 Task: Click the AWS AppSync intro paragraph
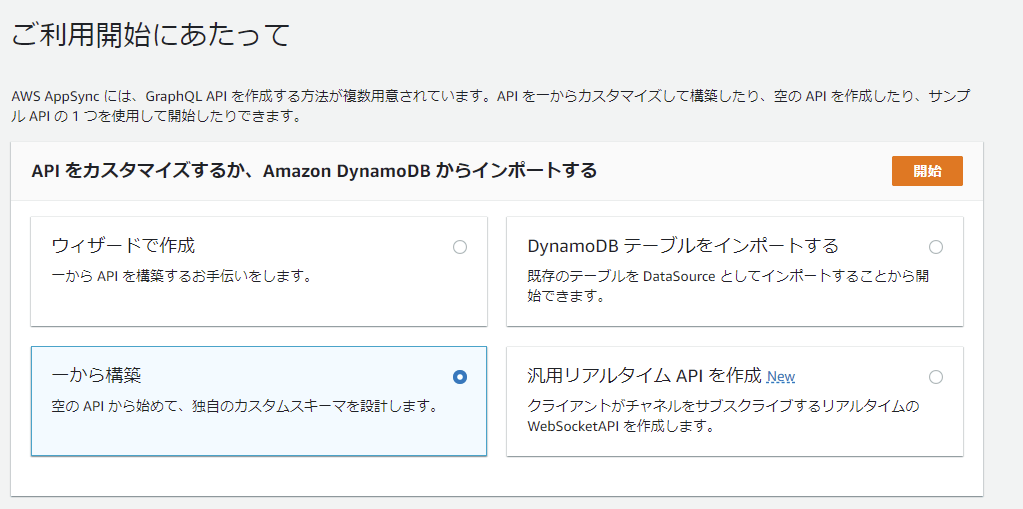tap(491, 107)
